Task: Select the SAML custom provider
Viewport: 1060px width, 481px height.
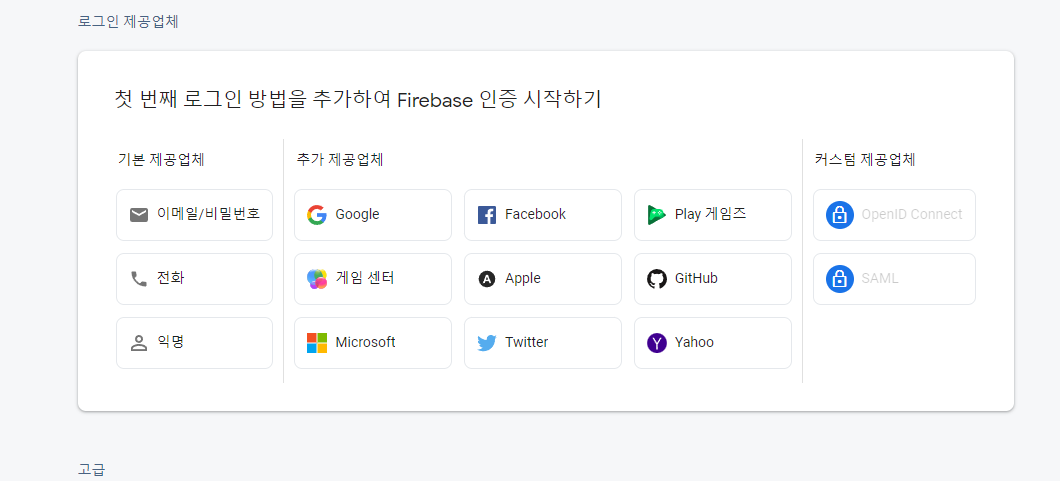Action: pyautogui.click(x=894, y=279)
